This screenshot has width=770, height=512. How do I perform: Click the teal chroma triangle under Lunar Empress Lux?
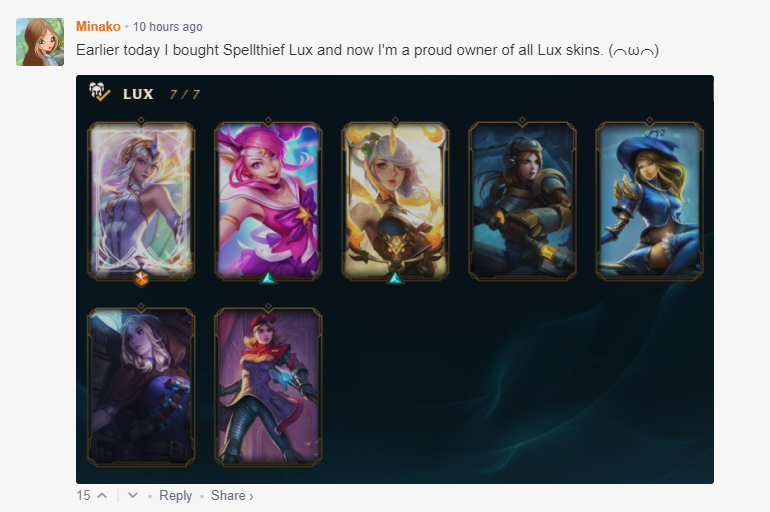[395, 277]
